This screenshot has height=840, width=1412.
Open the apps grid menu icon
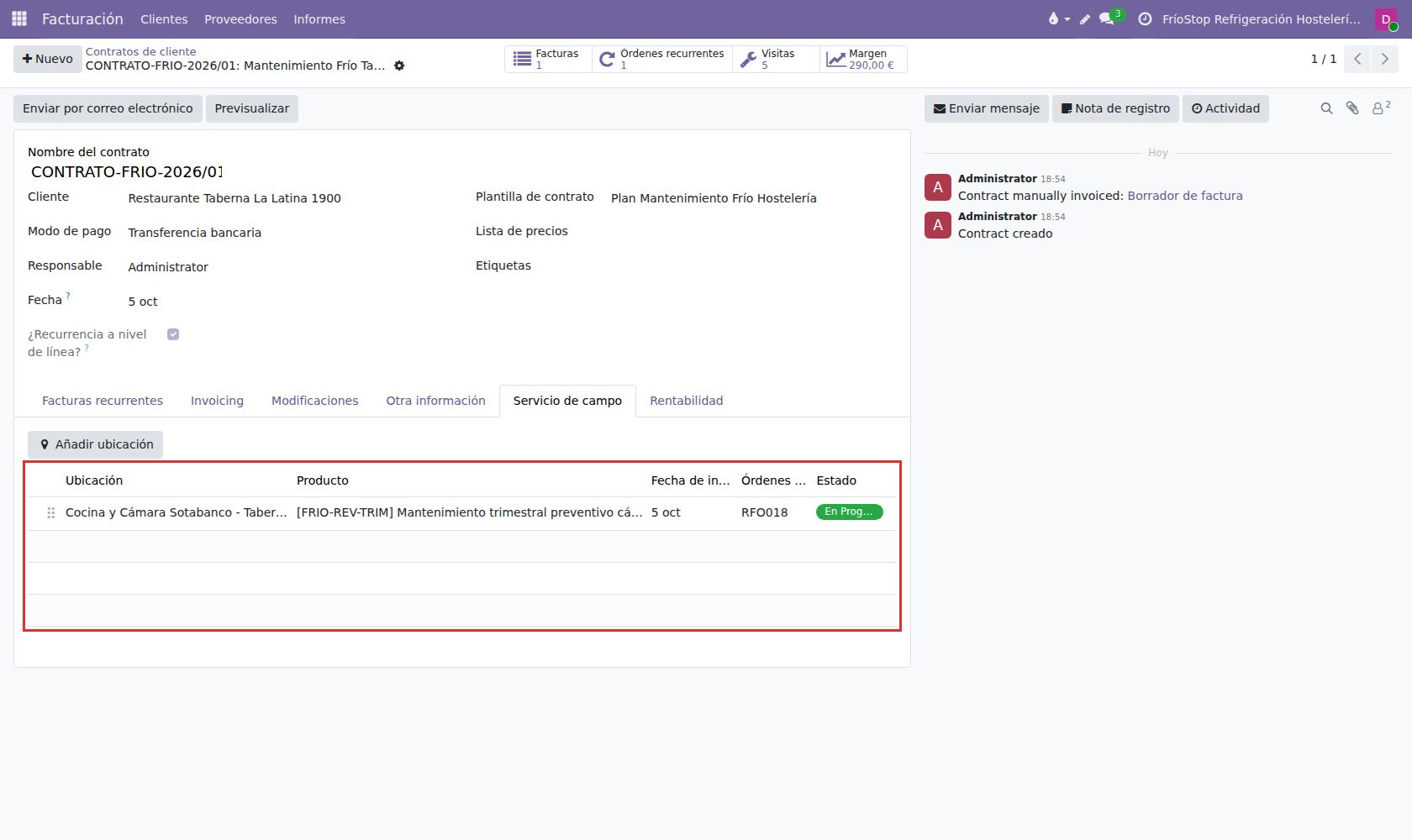point(19,18)
